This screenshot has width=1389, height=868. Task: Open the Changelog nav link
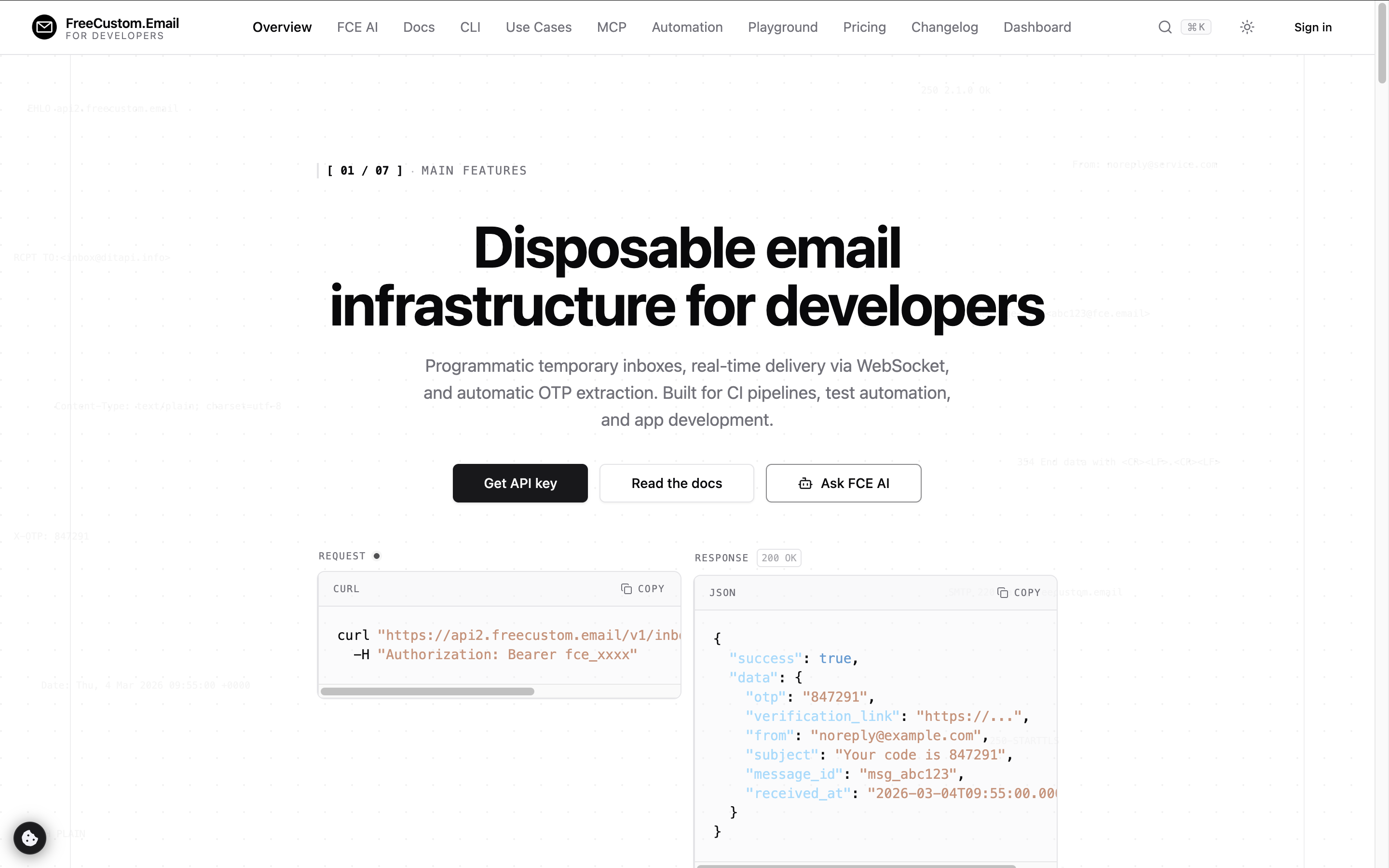point(944,27)
